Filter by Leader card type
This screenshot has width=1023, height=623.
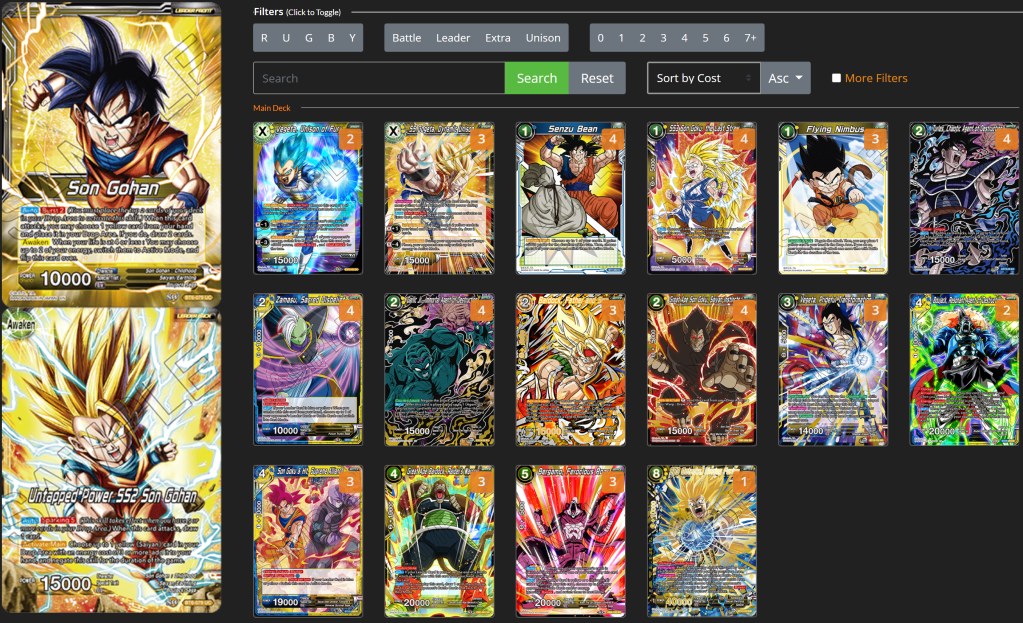pyautogui.click(x=453, y=38)
